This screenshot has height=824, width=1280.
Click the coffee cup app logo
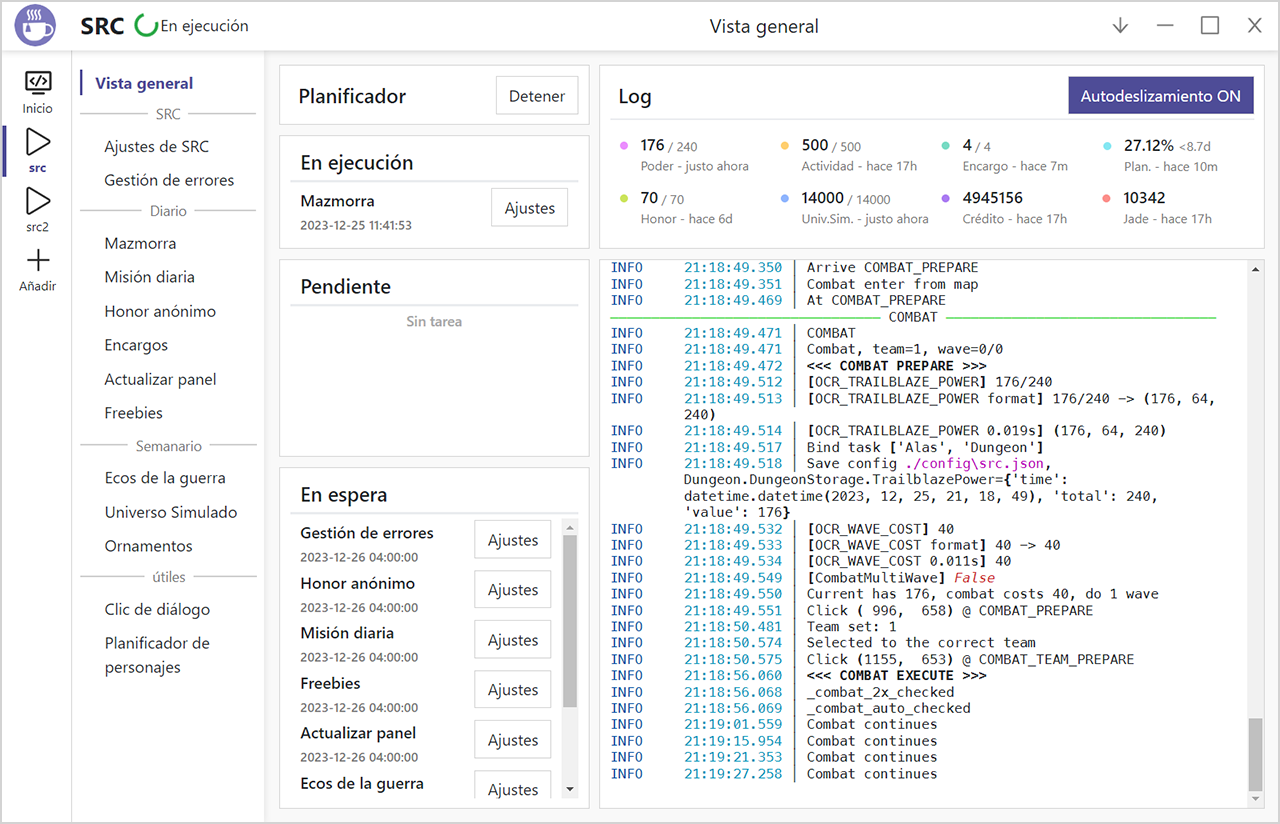pos(36,26)
